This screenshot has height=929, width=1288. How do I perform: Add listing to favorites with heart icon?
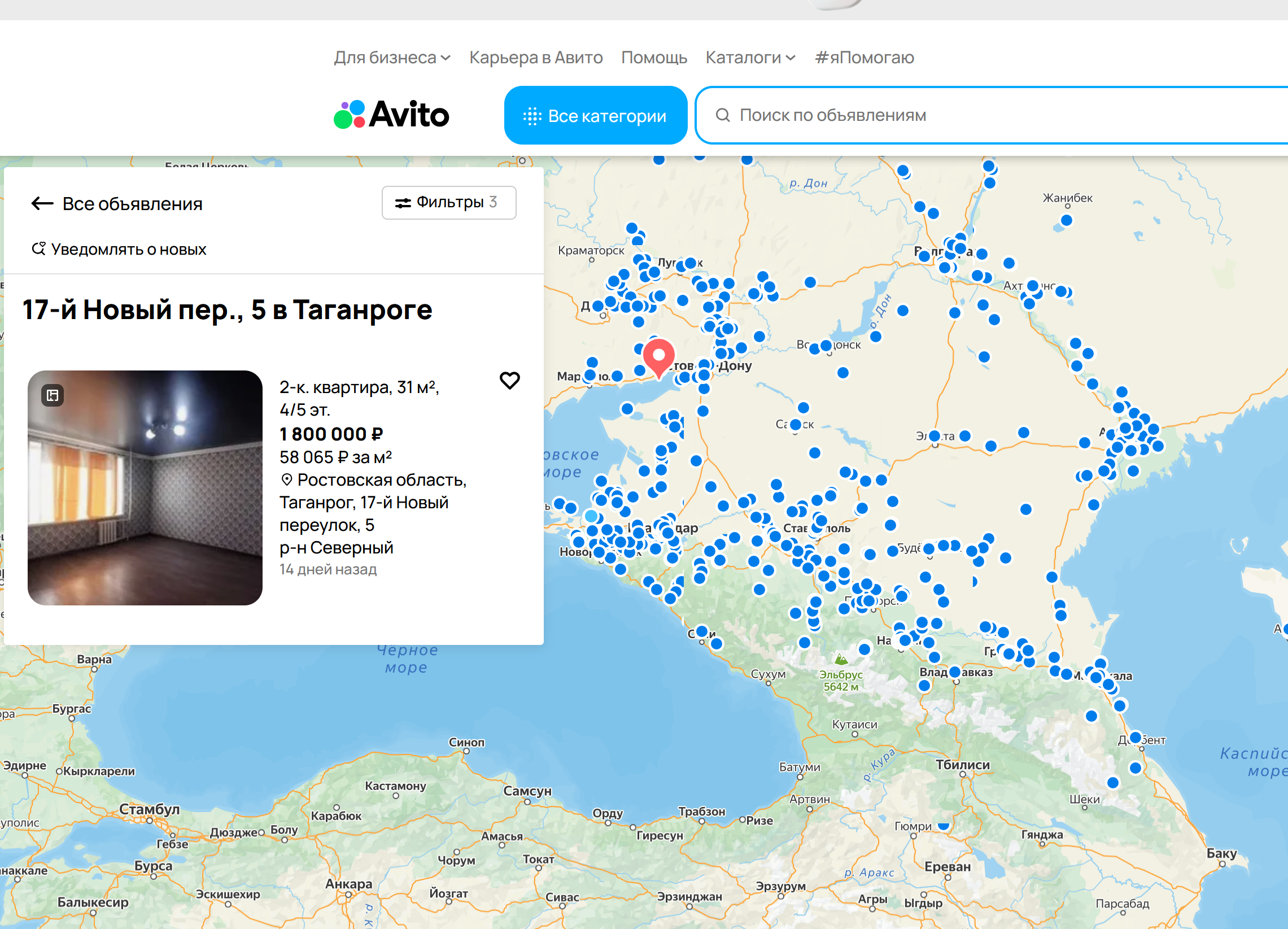(x=509, y=381)
